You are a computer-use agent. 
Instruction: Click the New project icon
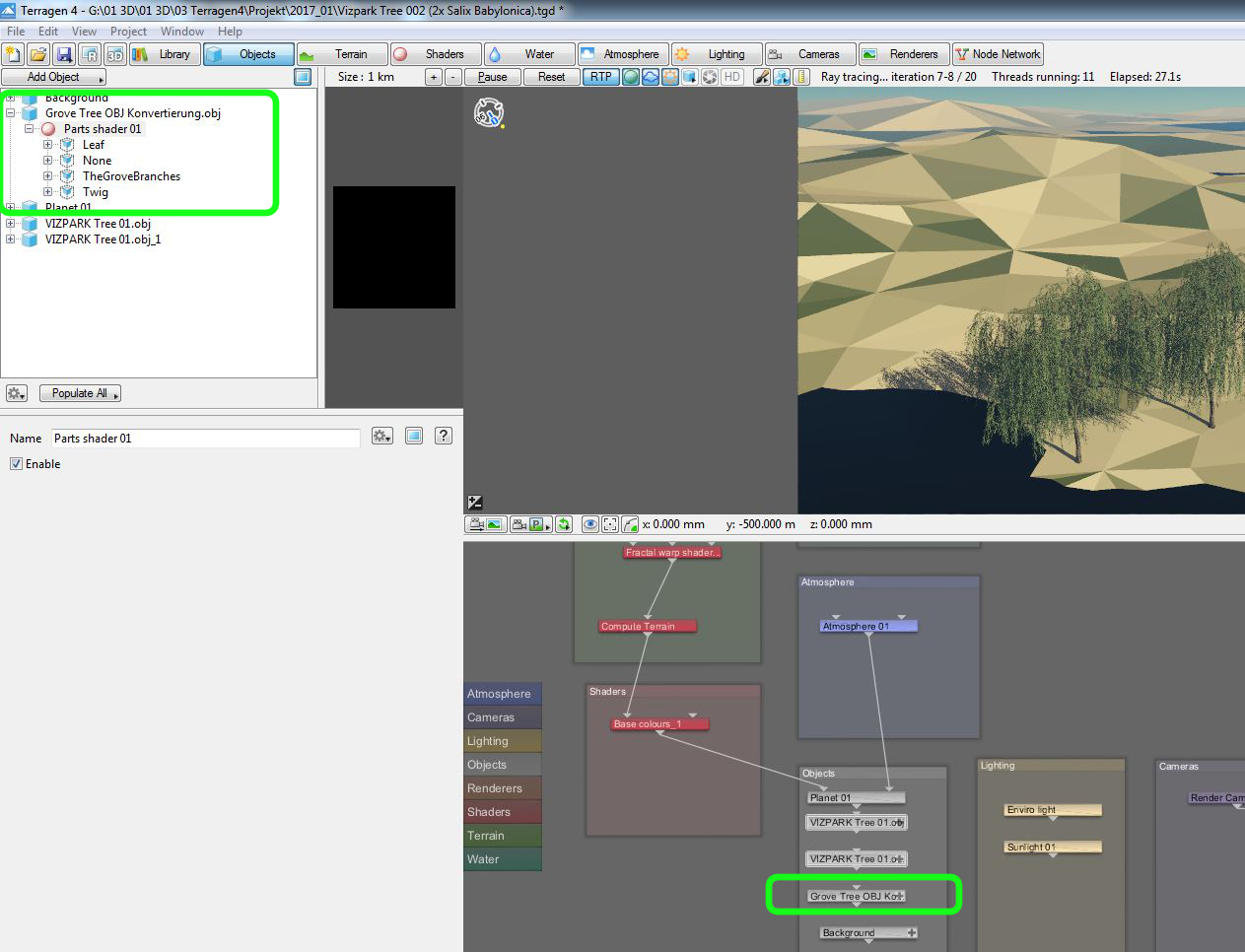[14, 54]
